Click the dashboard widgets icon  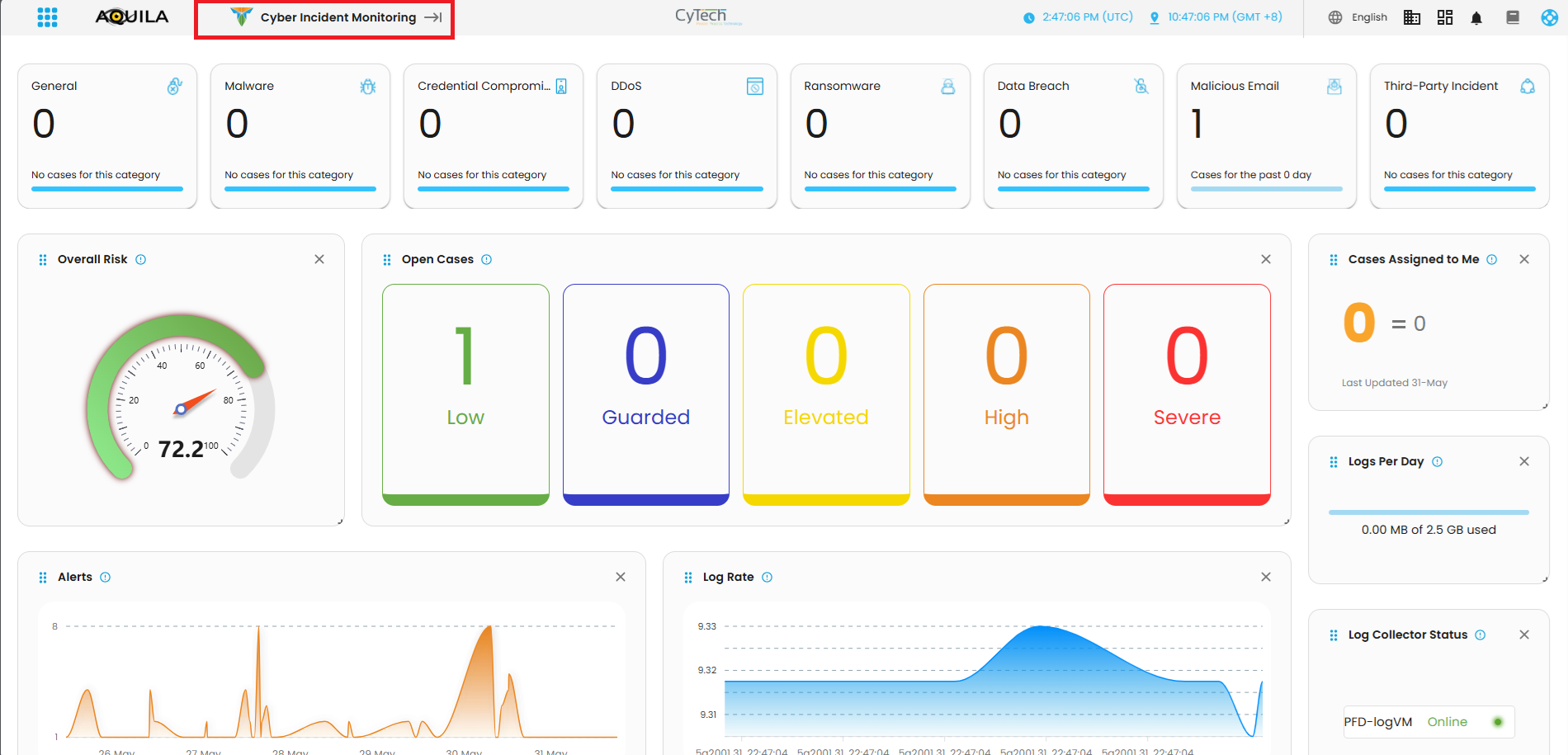pos(1445,17)
